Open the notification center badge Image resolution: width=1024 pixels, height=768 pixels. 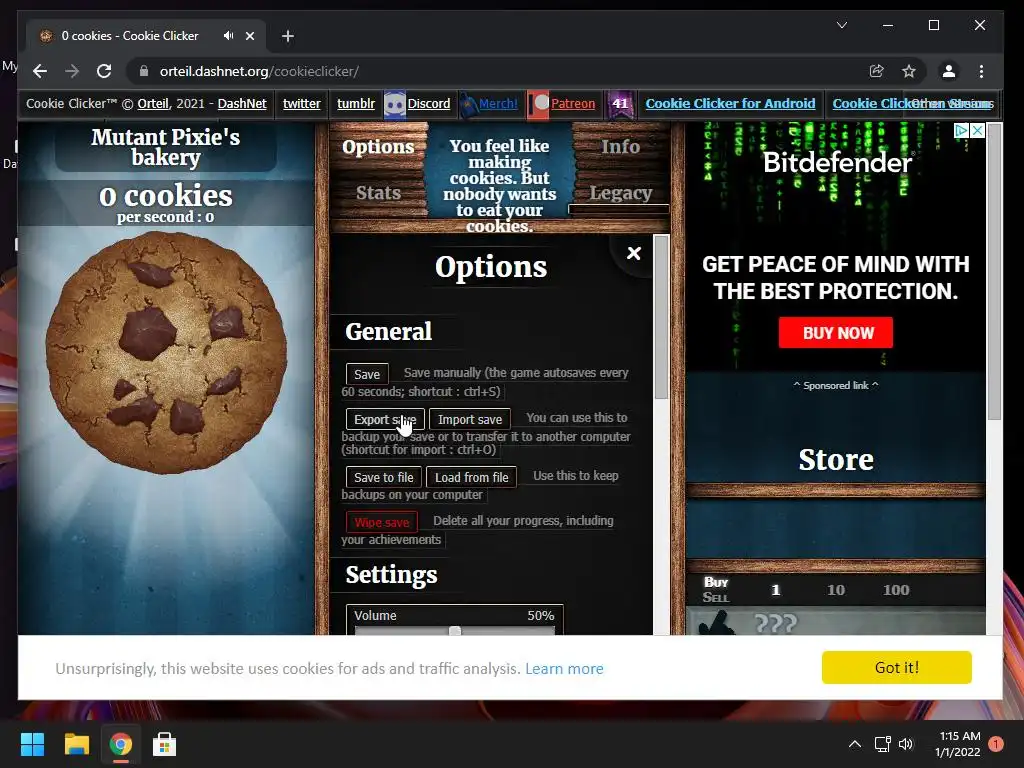click(995, 744)
